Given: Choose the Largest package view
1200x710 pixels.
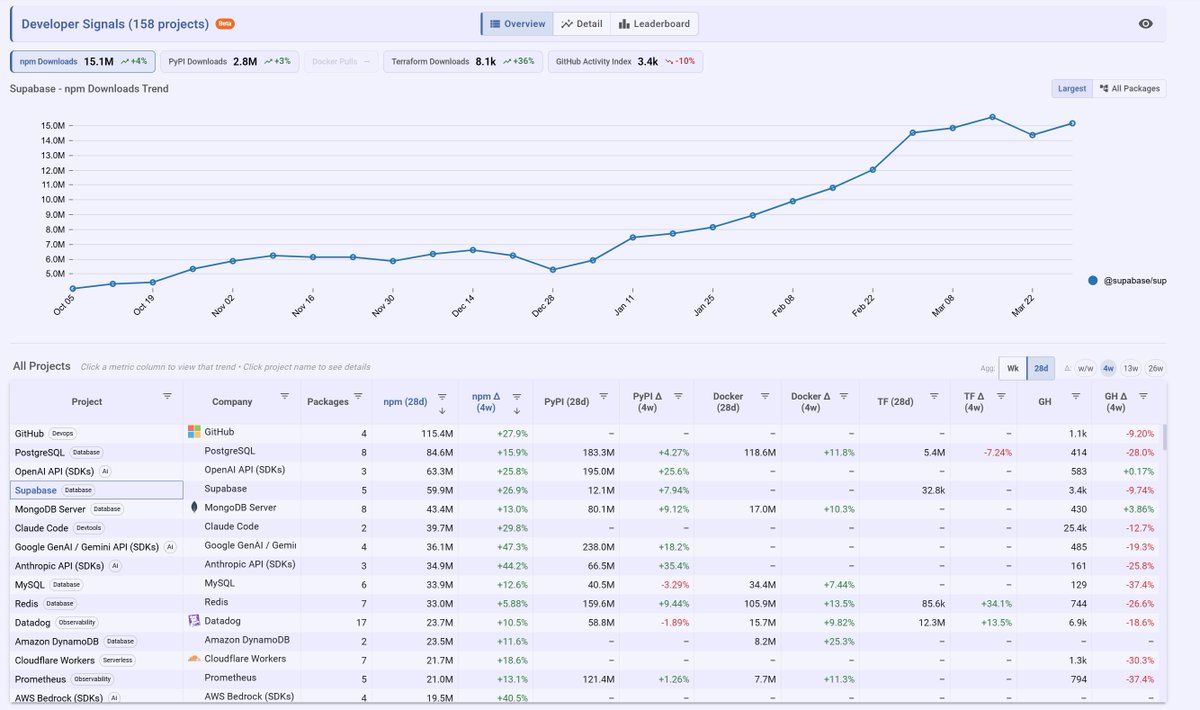Looking at the screenshot, I should tap(1071, 88).
